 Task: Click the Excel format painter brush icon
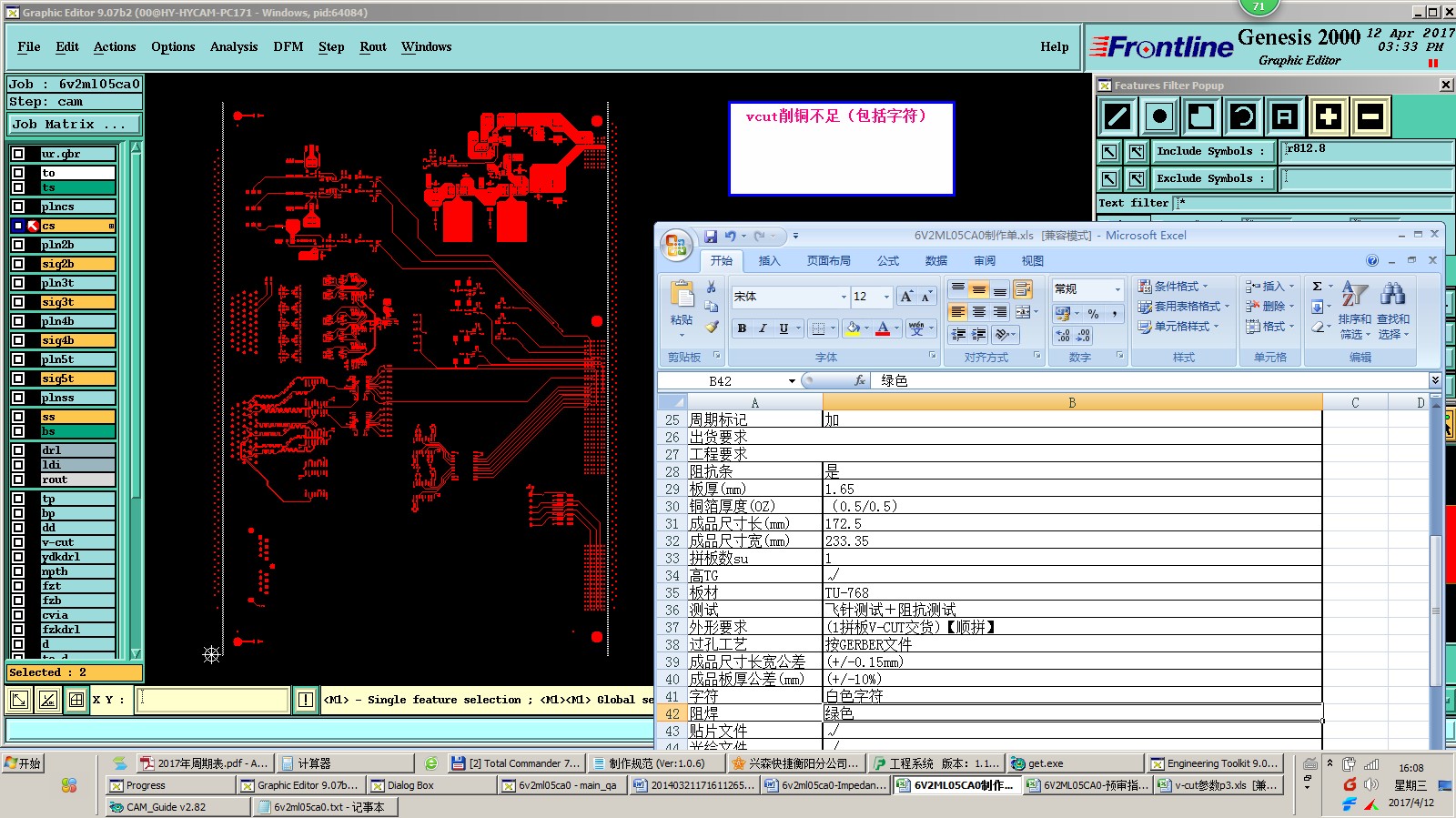click(712, 327)
